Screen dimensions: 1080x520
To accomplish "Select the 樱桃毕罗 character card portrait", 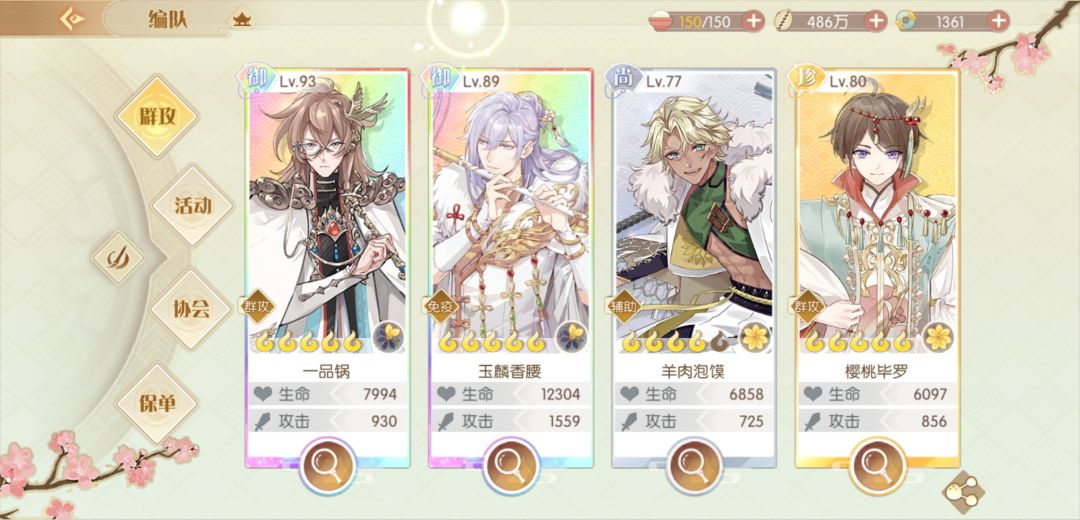I will click(878, 211).
